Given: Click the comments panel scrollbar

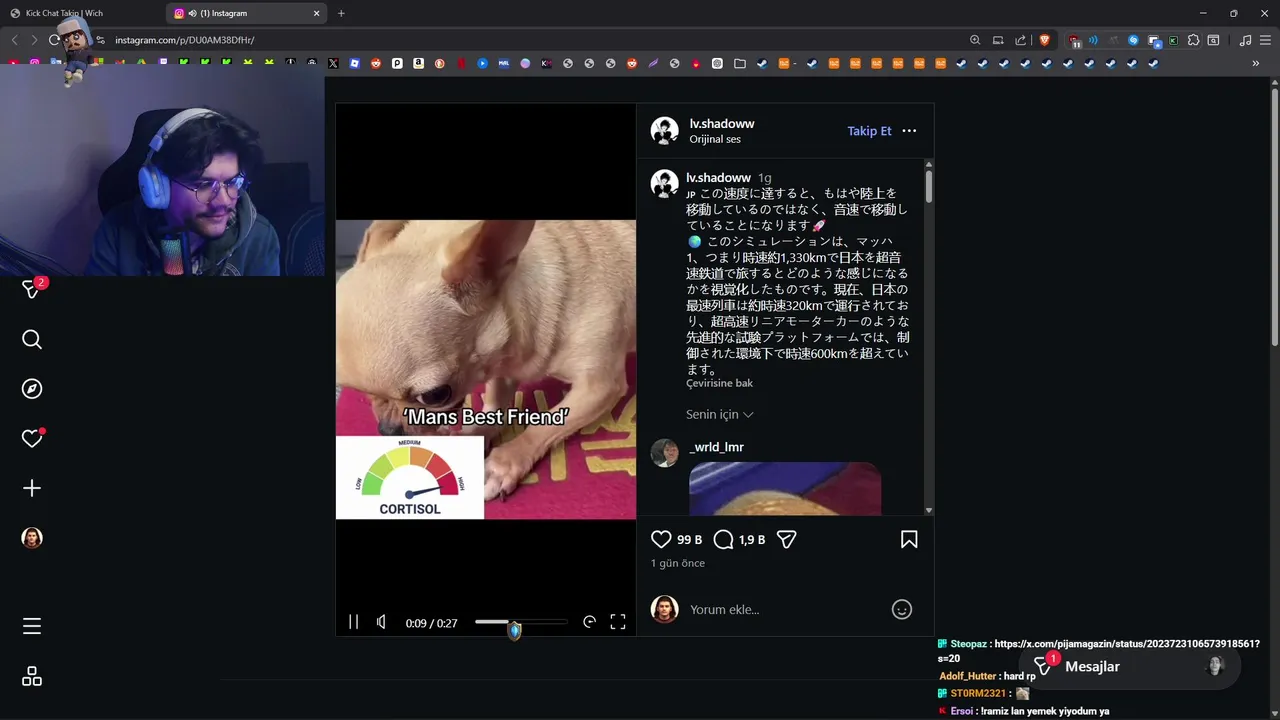Looking at the screenshot, I should (929, 186).
